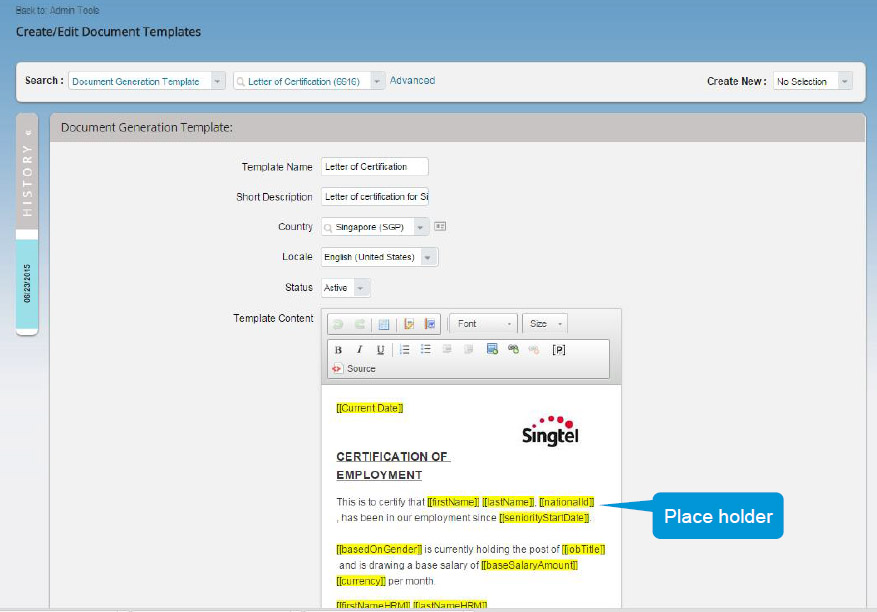Insert a numbered list
877x612 pixels.
tap(405, 350)
